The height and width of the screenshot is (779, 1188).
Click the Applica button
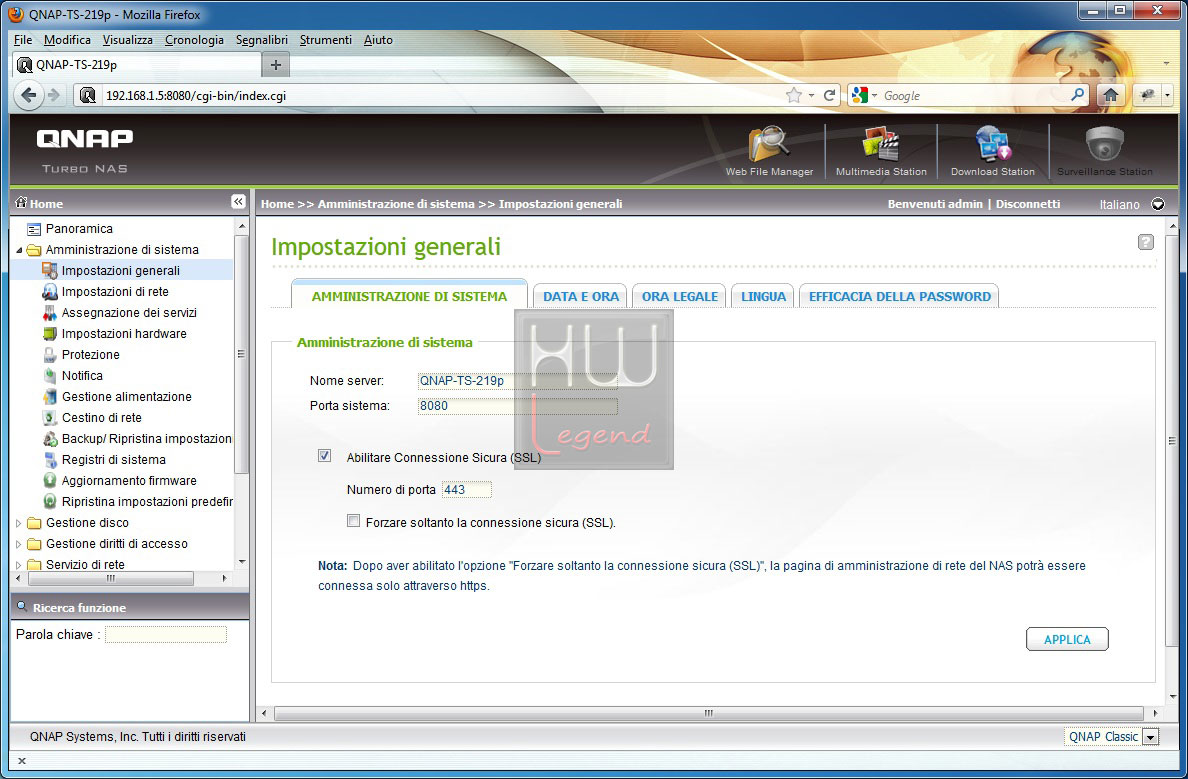click(1067, 639)
